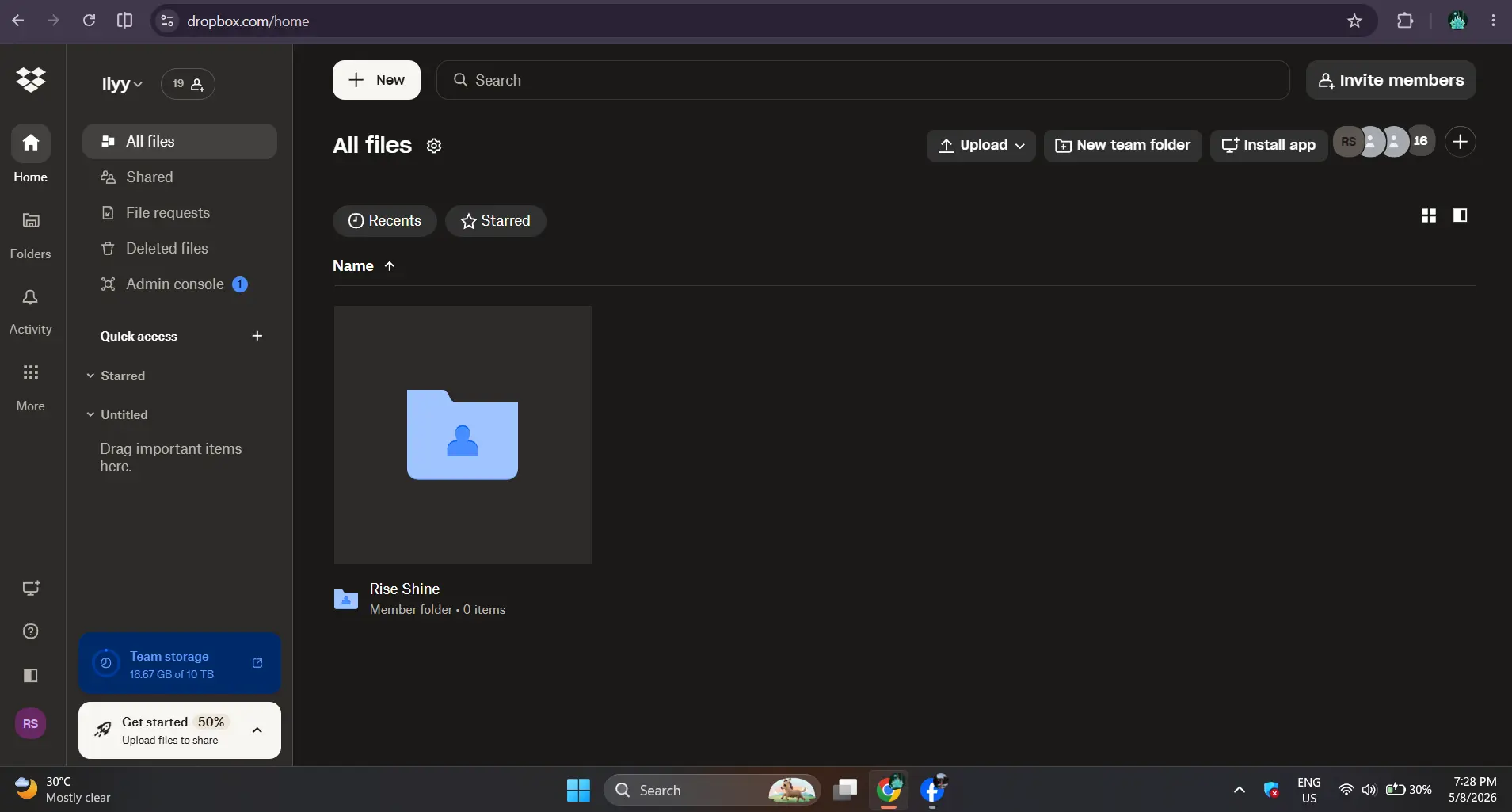Screen dimensions: 1512x812
Task: Click Invite members button
Action: (x=1391, y=80)
